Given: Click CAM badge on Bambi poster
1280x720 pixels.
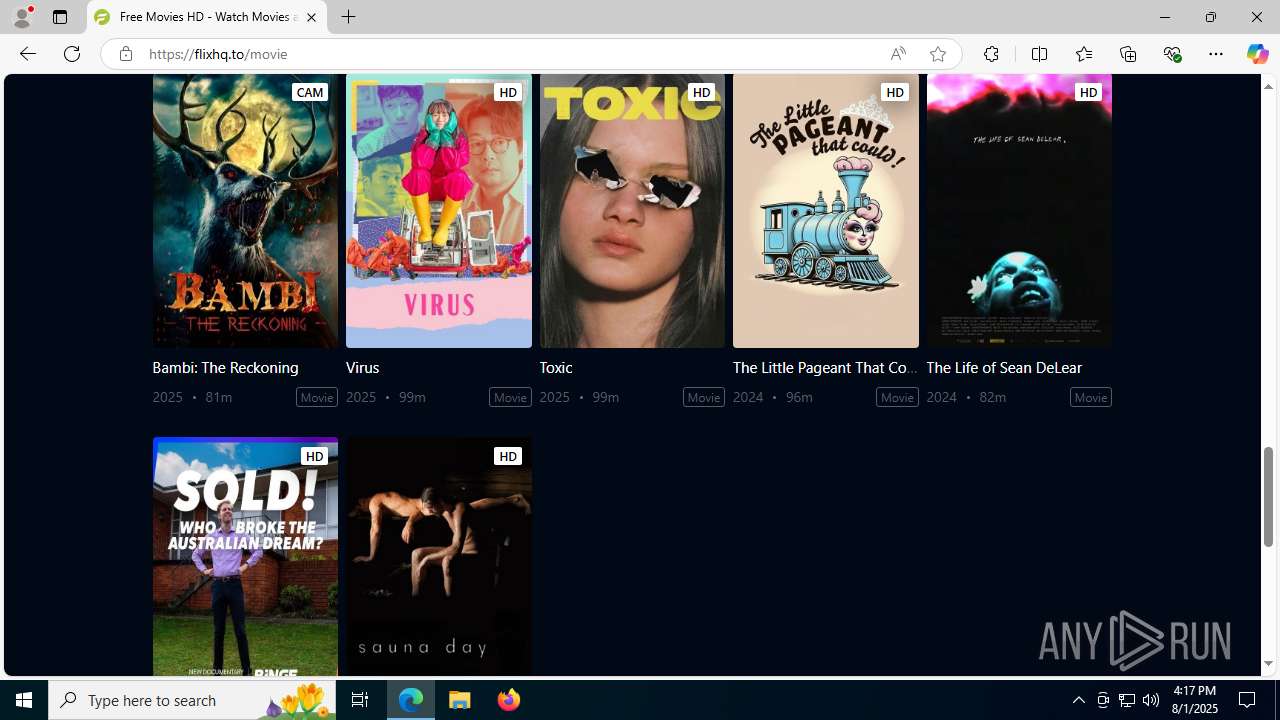Looking at the screenshot, I should tap(310, 92).
